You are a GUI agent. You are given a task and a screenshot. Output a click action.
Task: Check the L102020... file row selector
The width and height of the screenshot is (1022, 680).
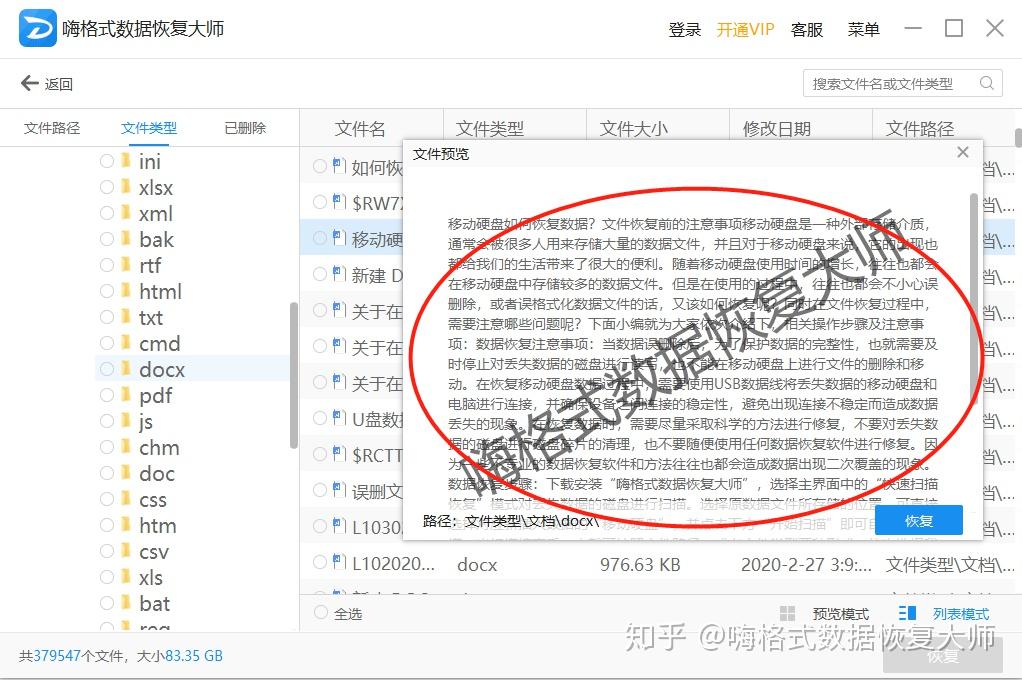[x=320, y=562]
